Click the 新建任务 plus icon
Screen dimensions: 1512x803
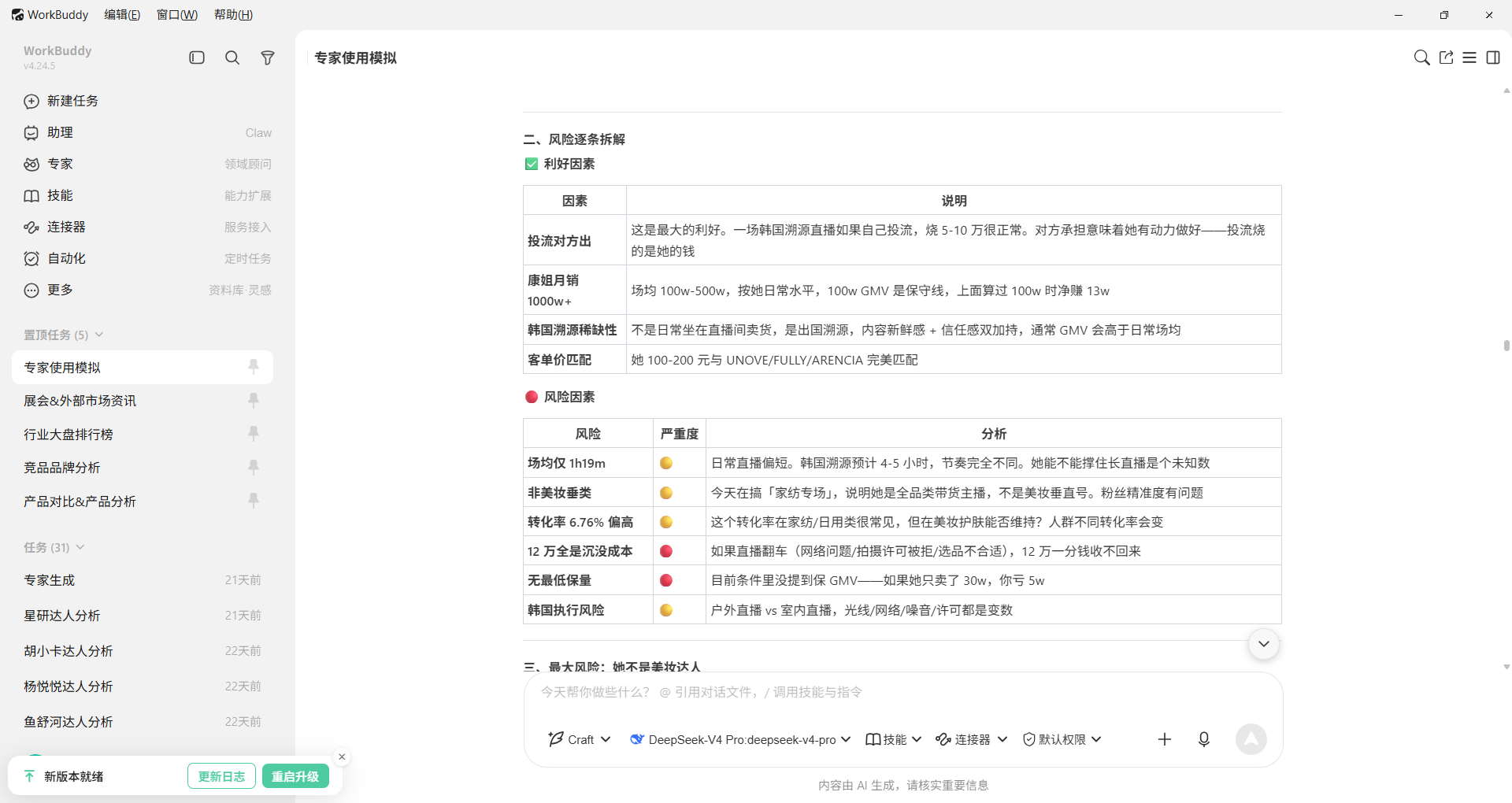31,101
